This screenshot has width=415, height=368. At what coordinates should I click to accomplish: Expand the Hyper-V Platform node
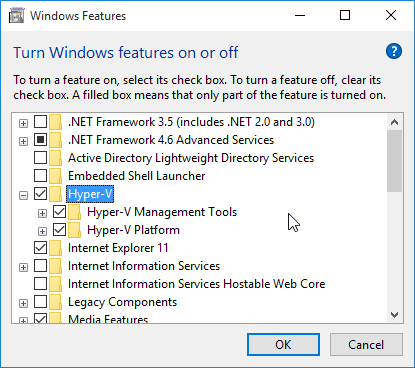click(x=42, y=232)
